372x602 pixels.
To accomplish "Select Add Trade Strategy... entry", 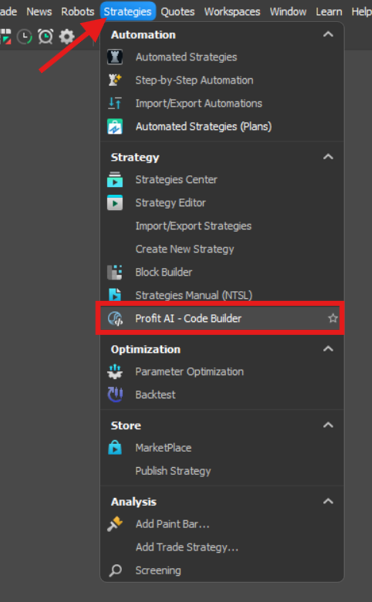I will pyautogui.click(x=222, y=547).
